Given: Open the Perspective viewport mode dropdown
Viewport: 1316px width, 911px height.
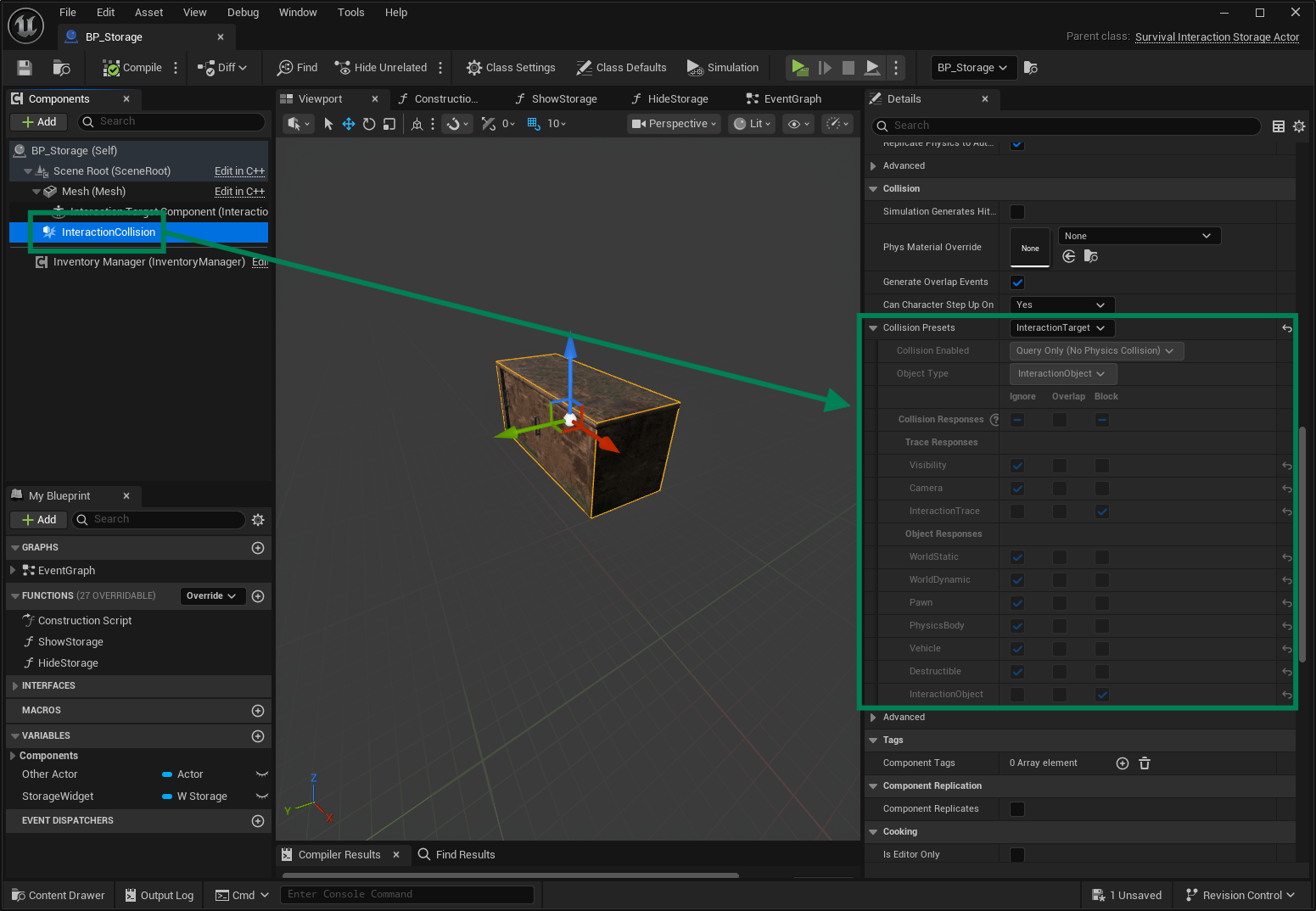Looking at the screenshot, I should coord(673,123).
